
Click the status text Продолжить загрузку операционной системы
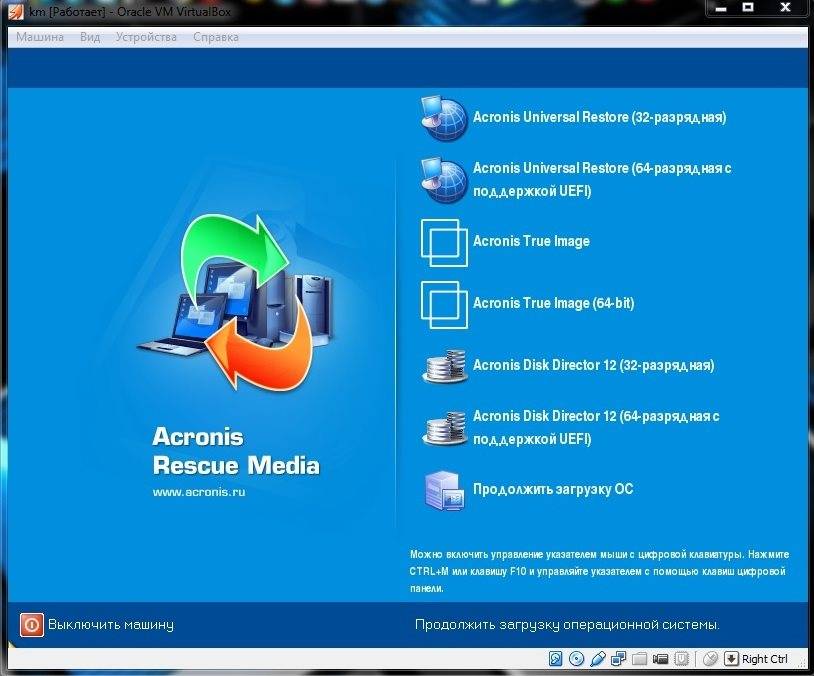pos(567,625)
